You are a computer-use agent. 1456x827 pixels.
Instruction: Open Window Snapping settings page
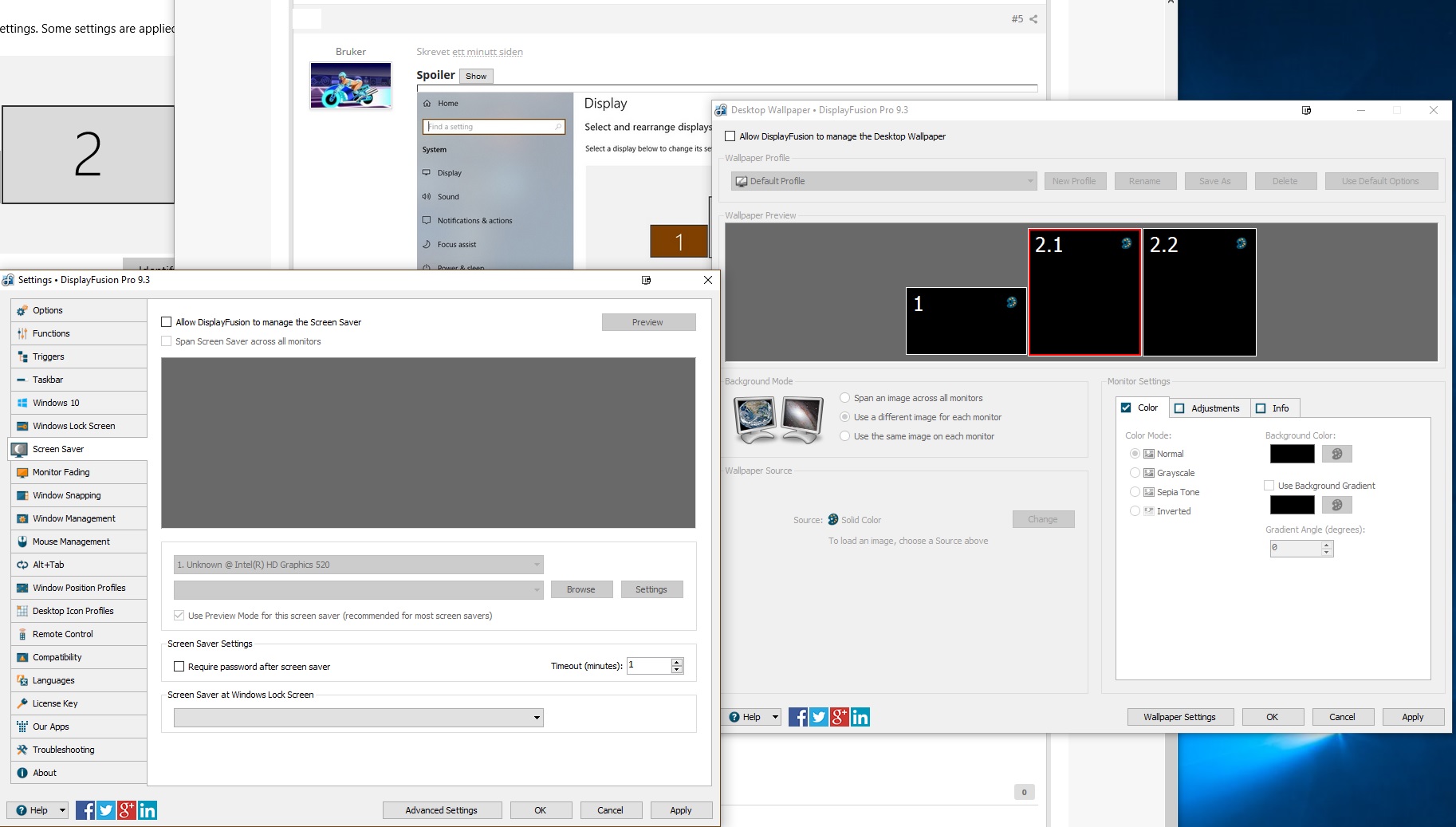point(79,495)
